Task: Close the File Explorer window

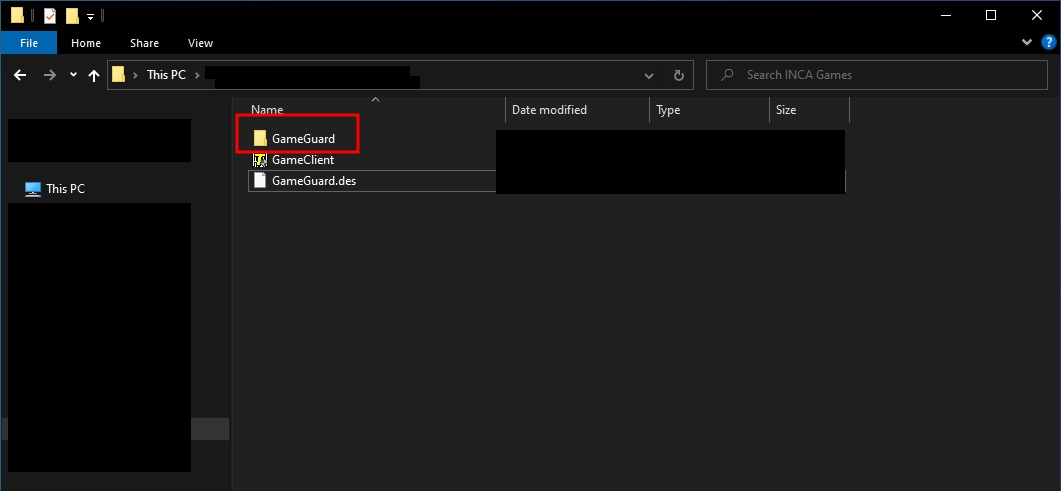Action: (1037, 15)
